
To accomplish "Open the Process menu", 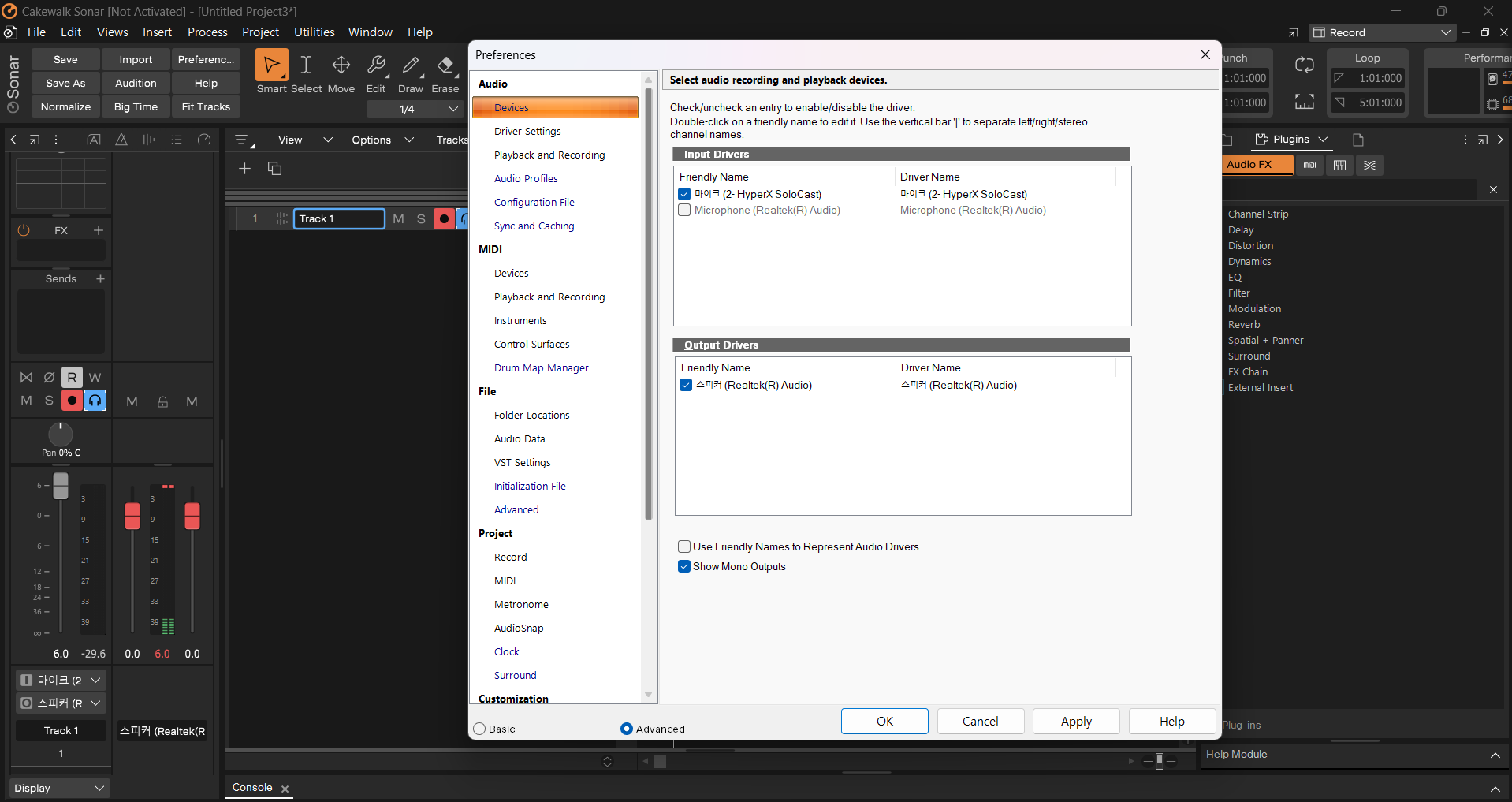I will [207, 32].
